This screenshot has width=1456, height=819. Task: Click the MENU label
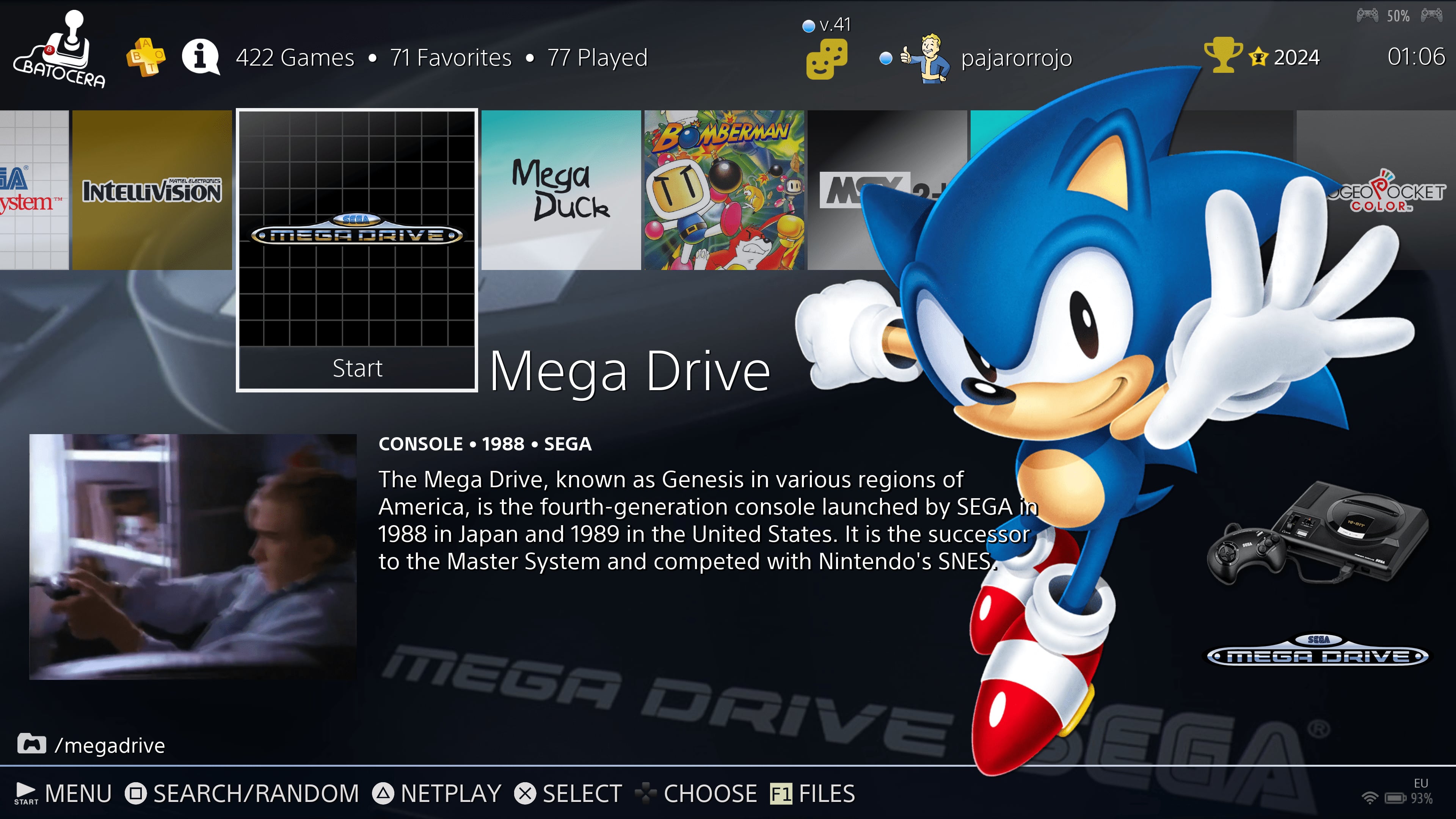click(x=78, y=794)
